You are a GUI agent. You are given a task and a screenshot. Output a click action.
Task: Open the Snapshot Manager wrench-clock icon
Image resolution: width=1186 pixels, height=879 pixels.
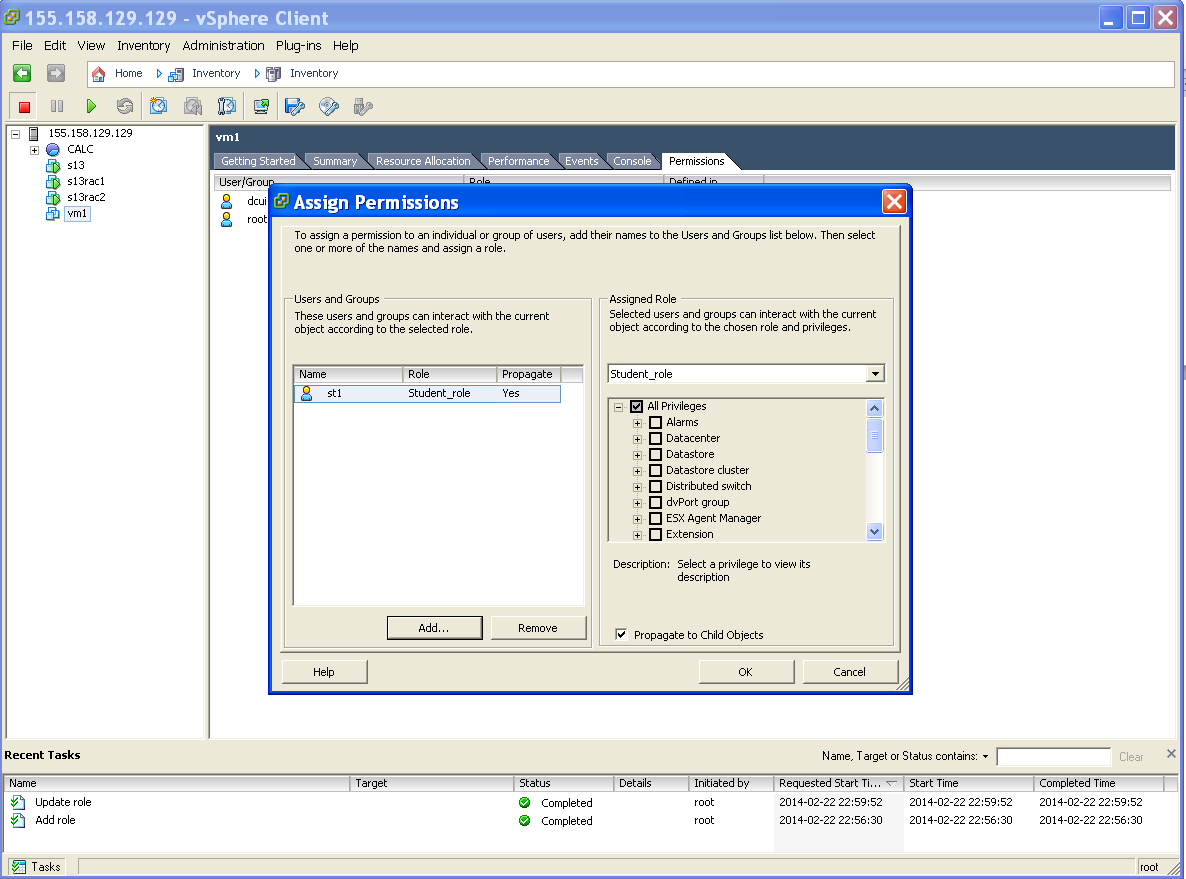pyautogui.click(x=227, y=106)
